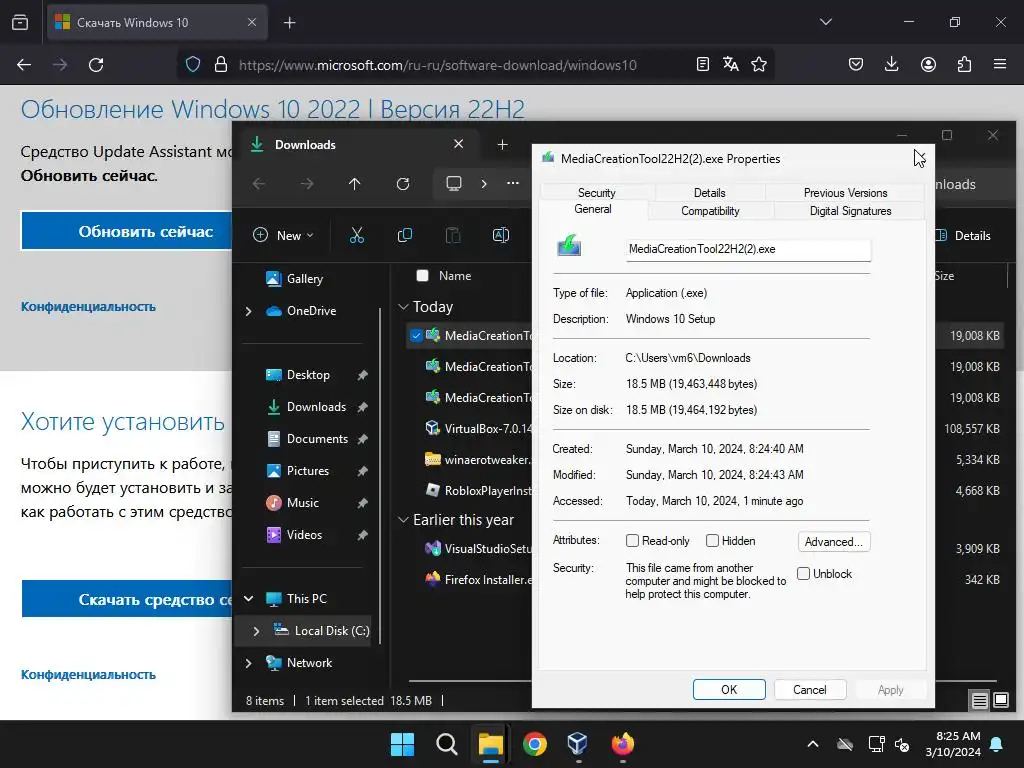Screen dimensions: 1024x768
Task: Click the Обновить сейчас button
Action: (127, 231)
